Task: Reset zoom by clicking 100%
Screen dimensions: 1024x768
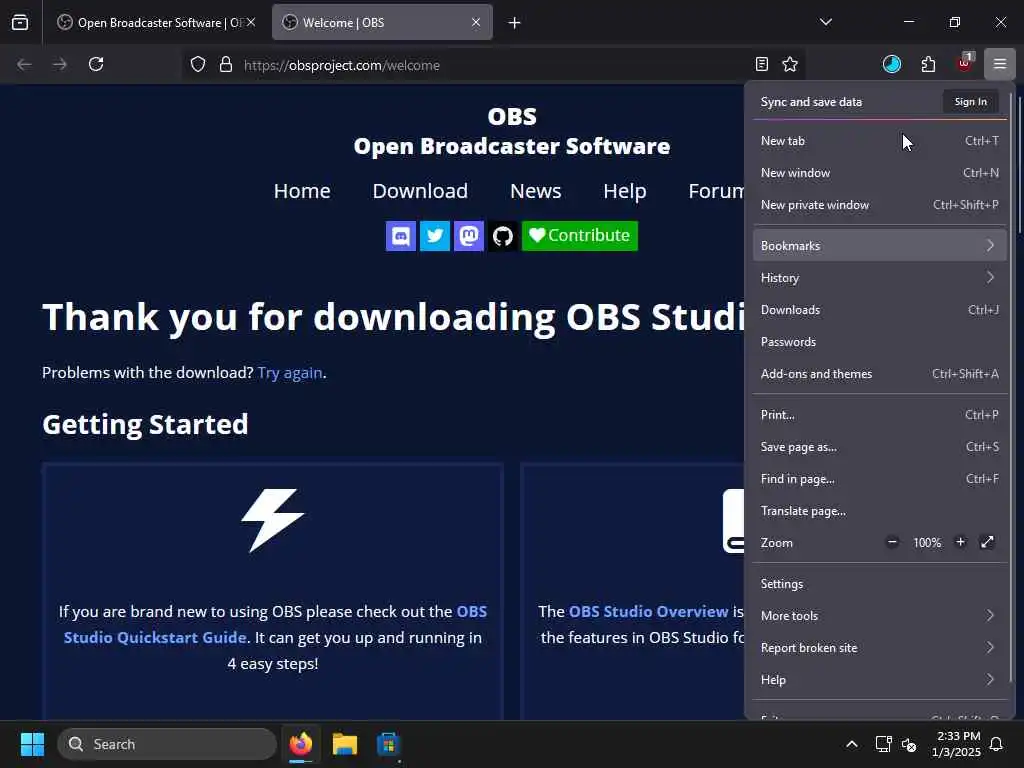Action: tap(927, 543)
